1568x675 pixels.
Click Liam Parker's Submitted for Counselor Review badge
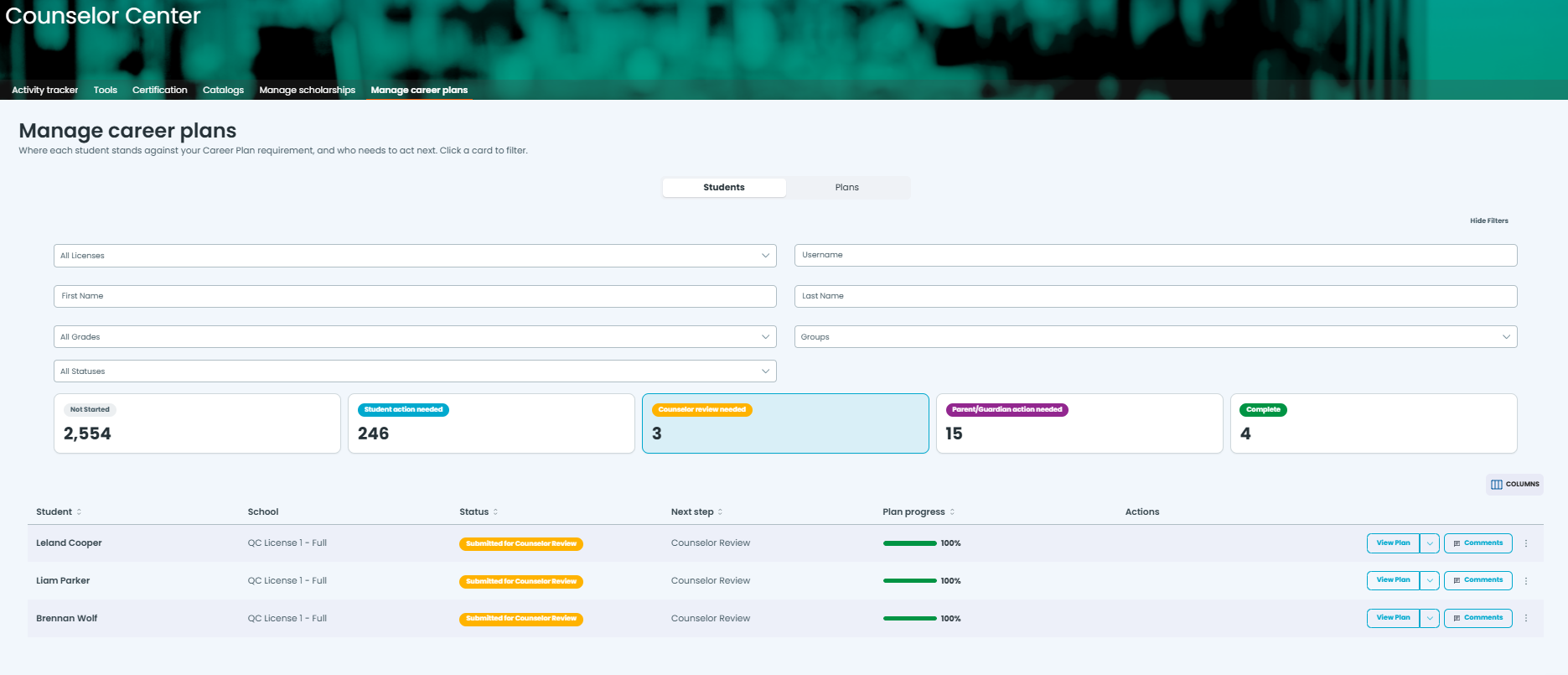[x=521, y=581]
